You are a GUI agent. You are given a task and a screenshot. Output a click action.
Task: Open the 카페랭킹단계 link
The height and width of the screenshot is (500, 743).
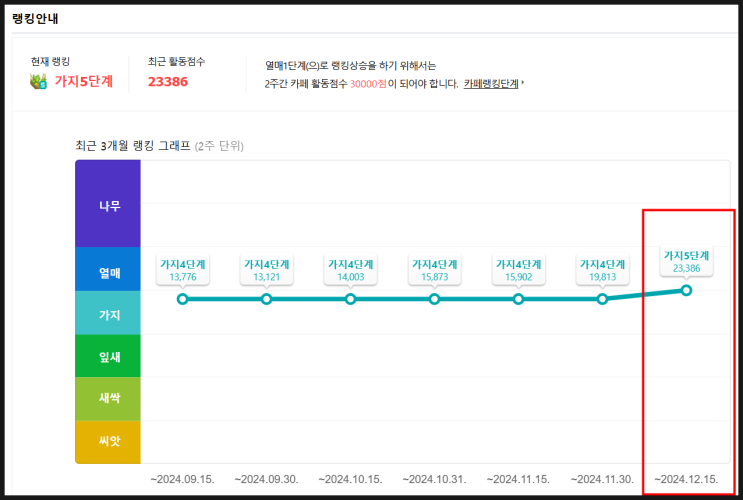click(x=491, y=84)
